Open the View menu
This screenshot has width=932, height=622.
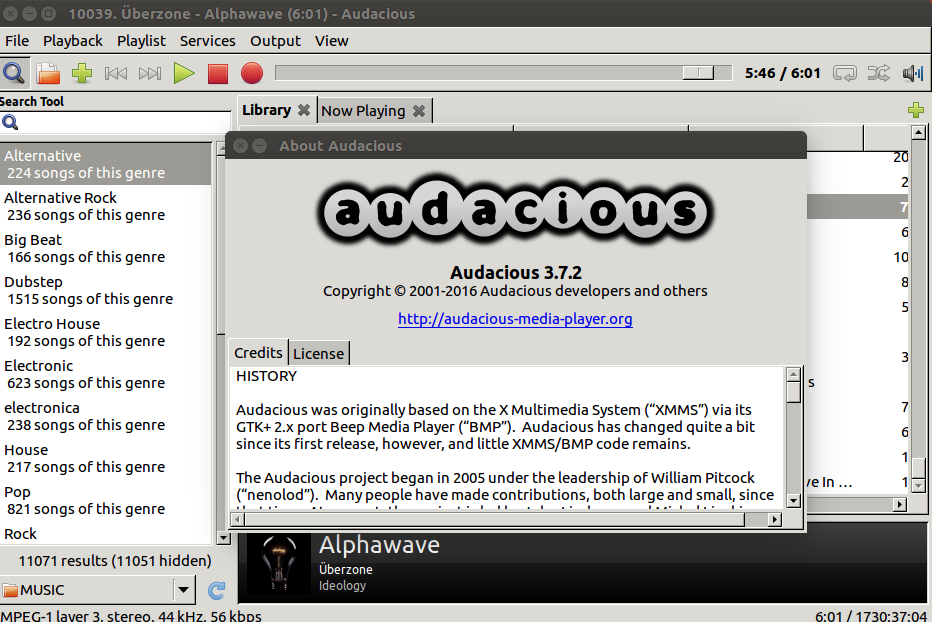pos(332,41)
